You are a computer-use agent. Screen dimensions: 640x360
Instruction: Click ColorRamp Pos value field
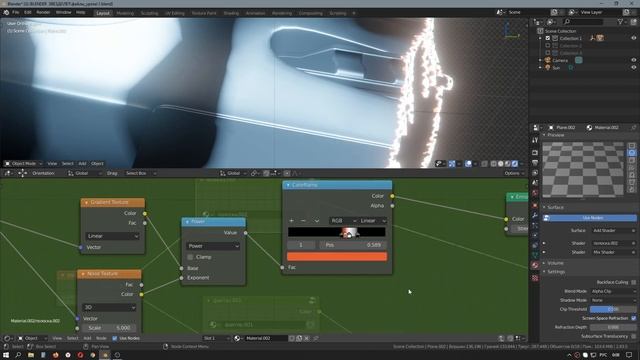point(353,245)
